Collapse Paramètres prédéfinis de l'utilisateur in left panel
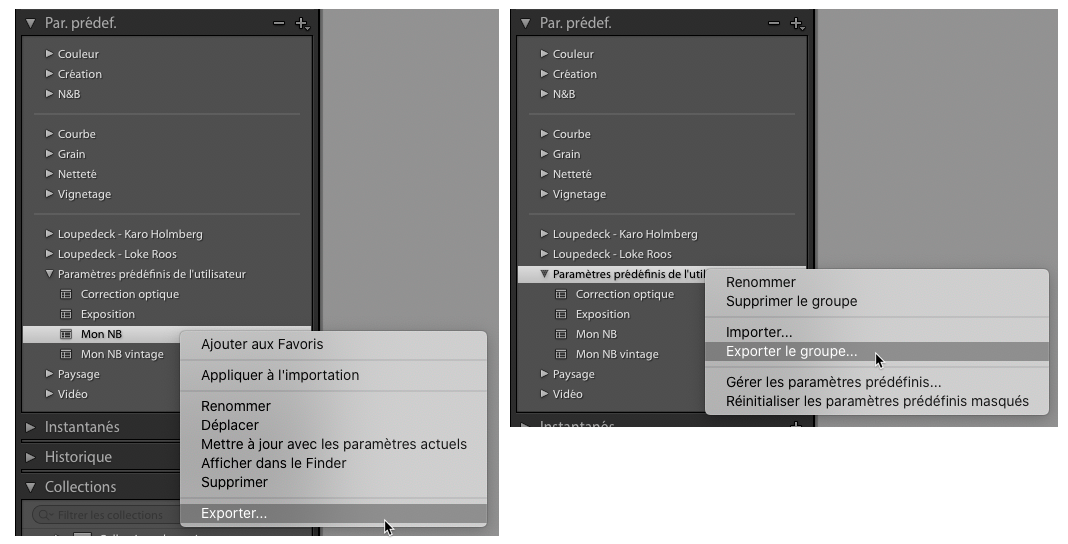 49,274
